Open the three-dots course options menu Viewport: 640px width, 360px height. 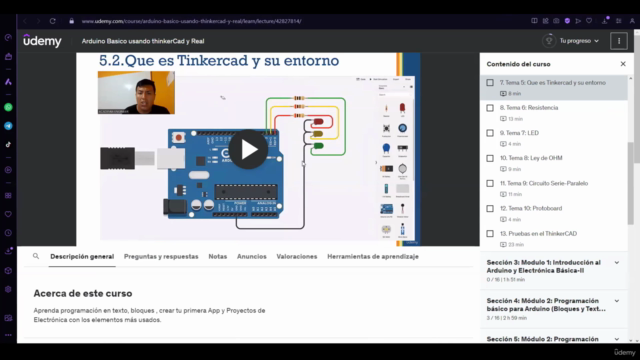[619, 41]
